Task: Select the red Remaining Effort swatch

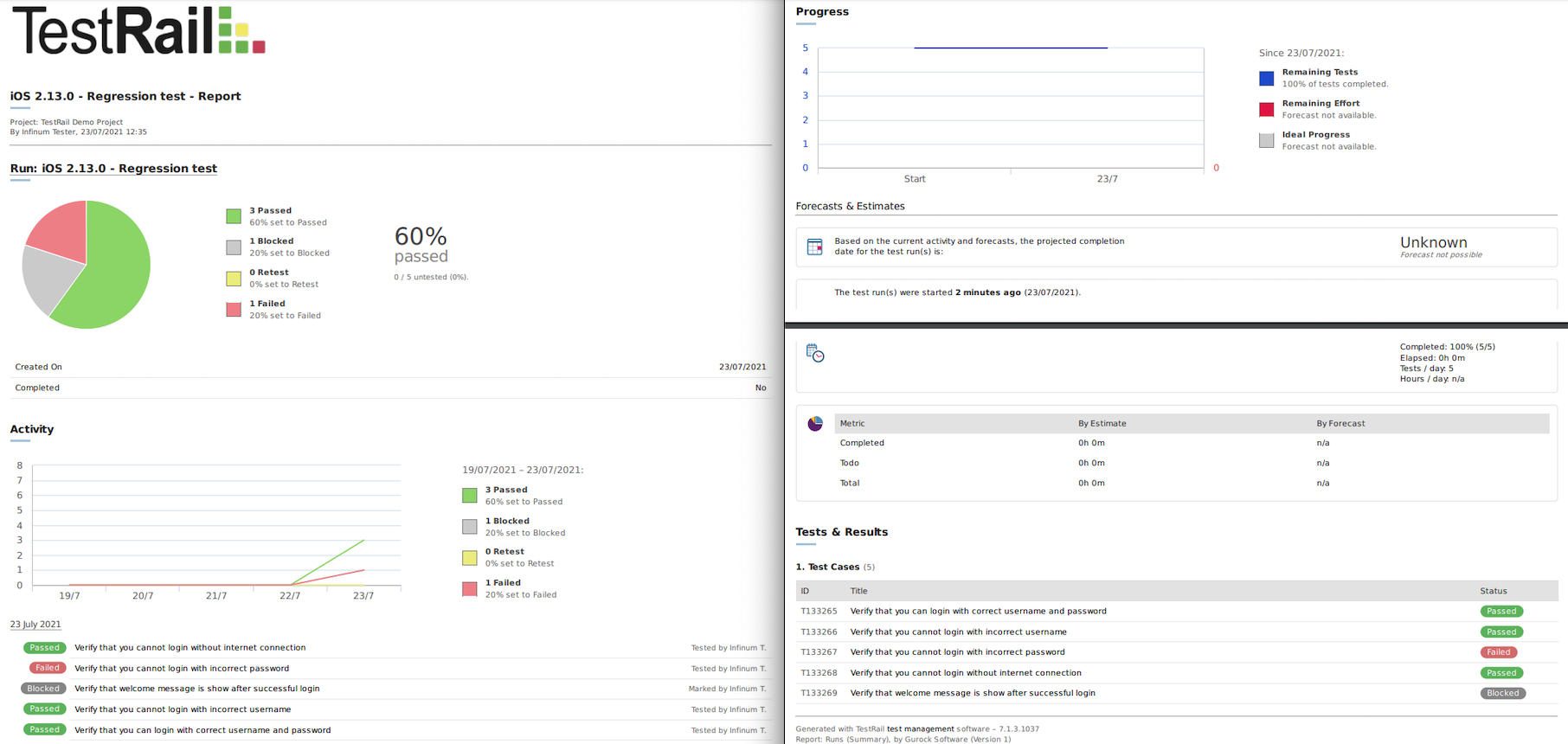Action: pyautogui.click(x=1267, y=110)
